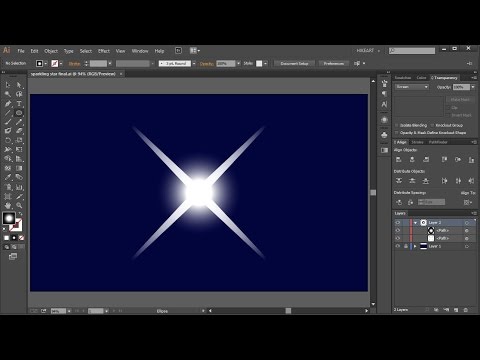480x360 pixels.
Task: Switch to the Stroke panel tab
Action: [x=417, y=142]
